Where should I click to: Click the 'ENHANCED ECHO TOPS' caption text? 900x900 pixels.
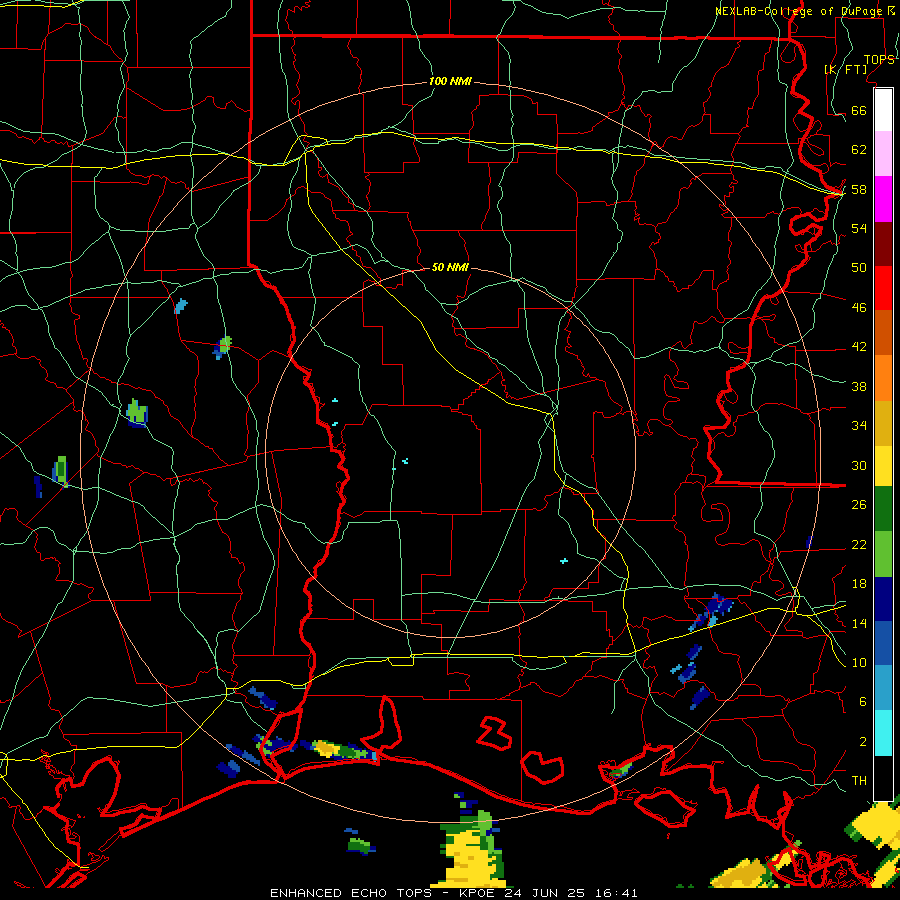[x=351, y=893]
